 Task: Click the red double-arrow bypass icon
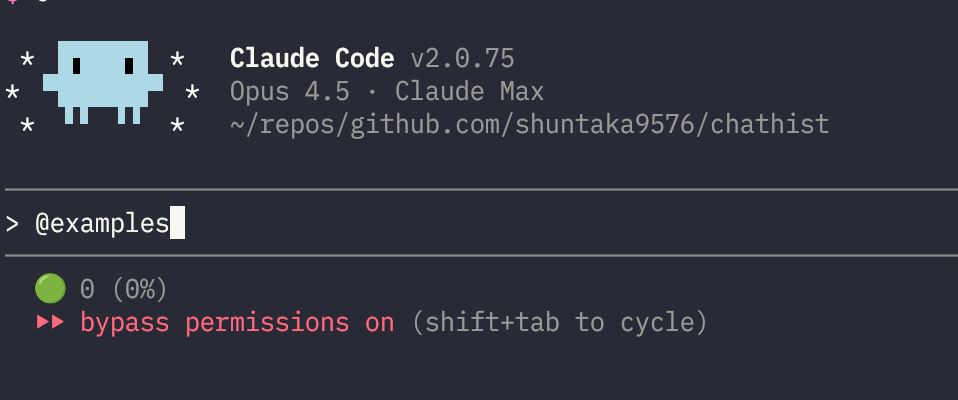50,323
